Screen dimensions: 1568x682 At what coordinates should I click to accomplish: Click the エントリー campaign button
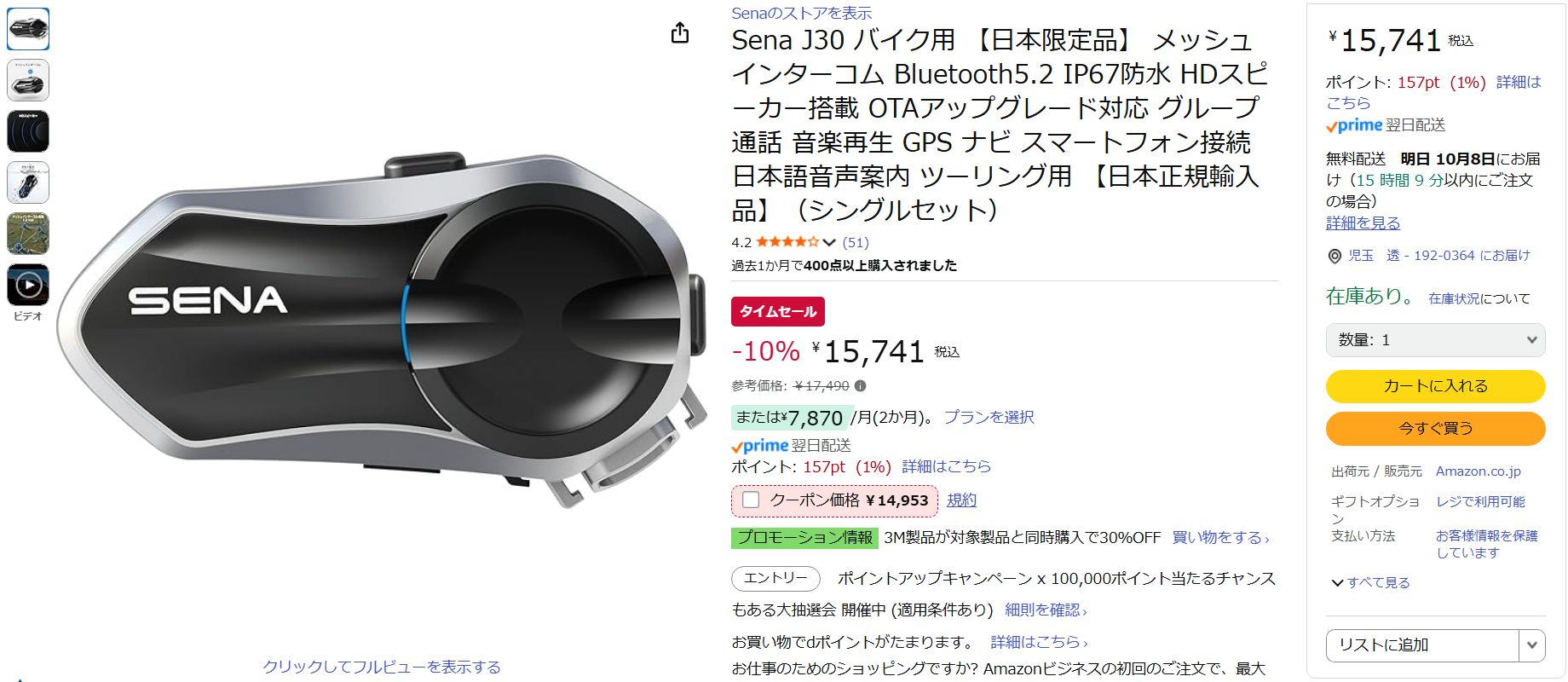(775, 578)
